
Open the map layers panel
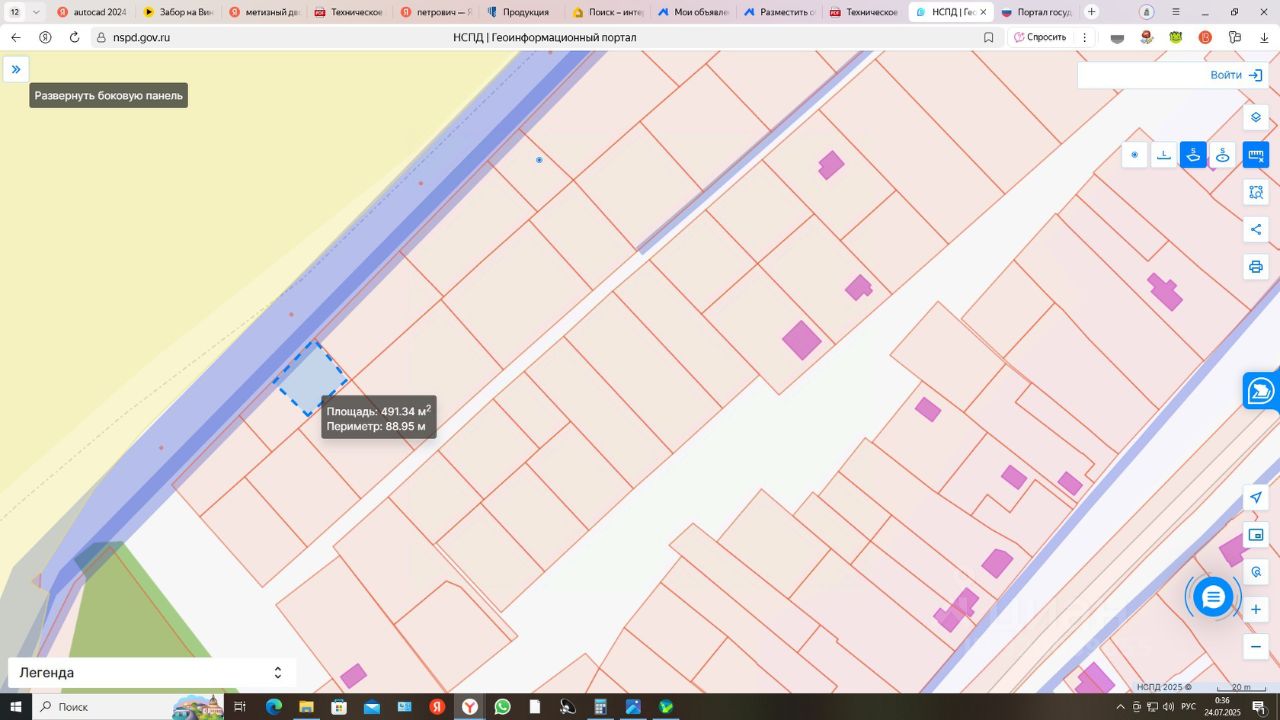coord(1256,117)
